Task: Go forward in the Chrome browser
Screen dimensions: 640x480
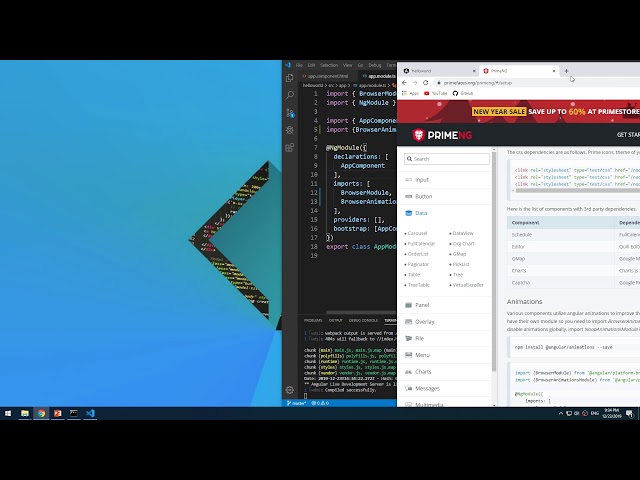Action: click(415, 82)
